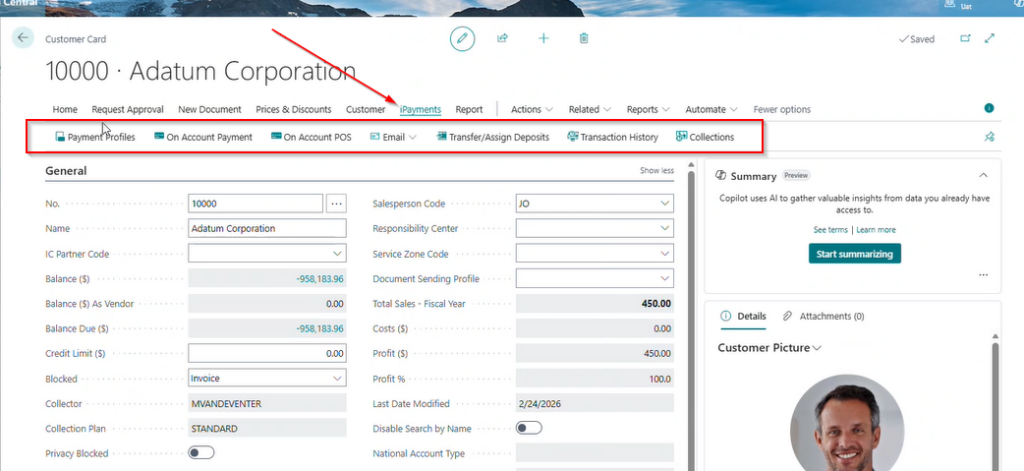1024x471 pixels.
Task: Go back with the arrow button
Action: point(23,38)
